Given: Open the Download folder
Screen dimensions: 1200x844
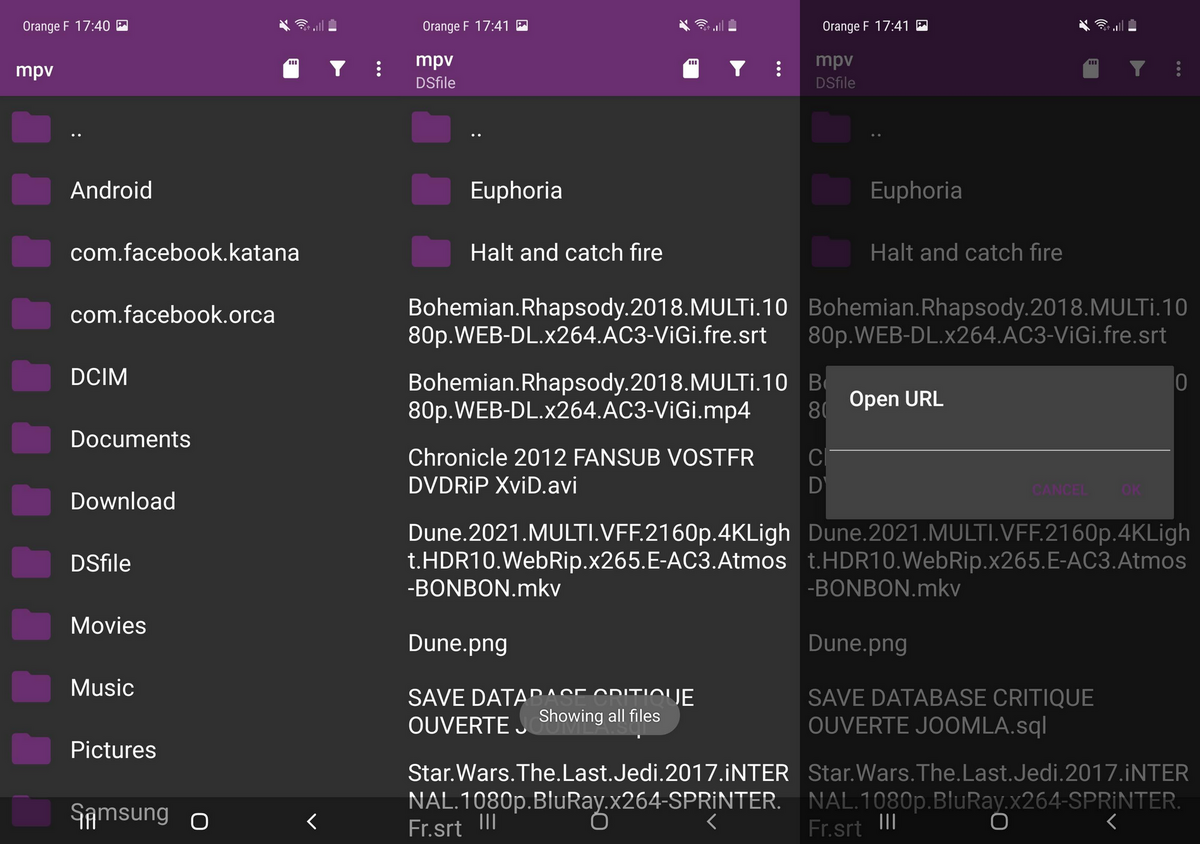Looking at the screenshot, I should click(x=200, y=500).
